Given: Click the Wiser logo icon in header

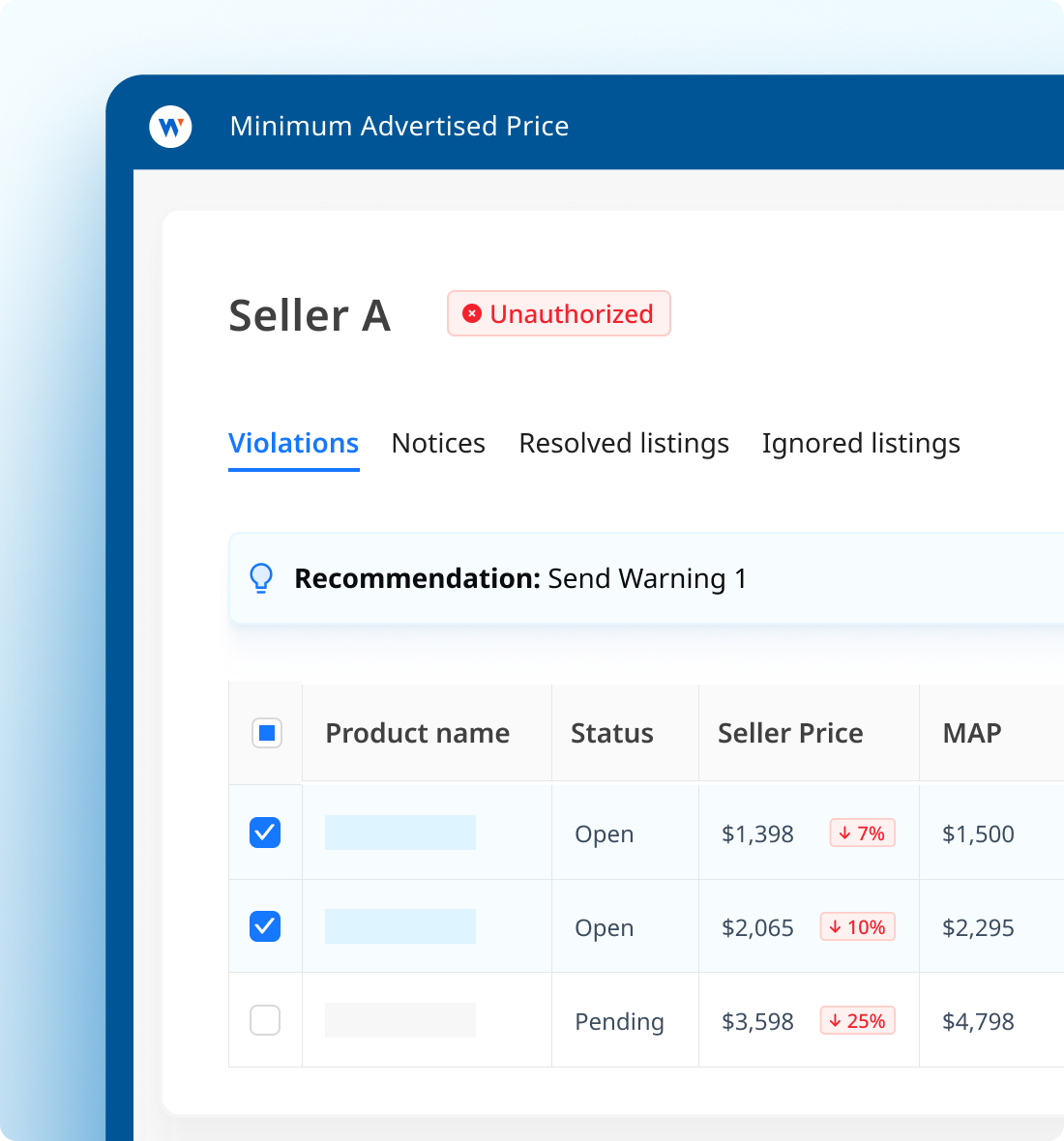Looking at the screenshot, I should pos(170,127).
